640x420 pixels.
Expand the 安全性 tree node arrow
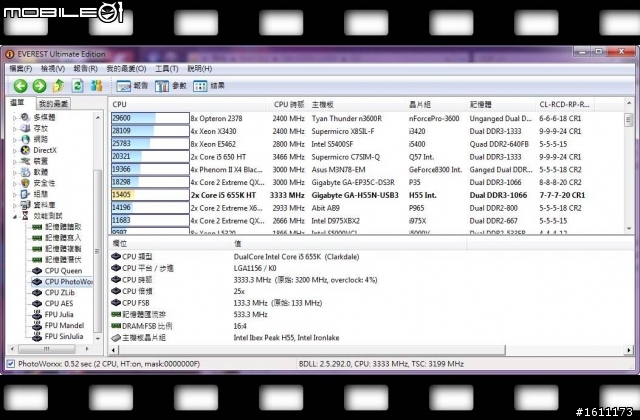coord(15,183)
